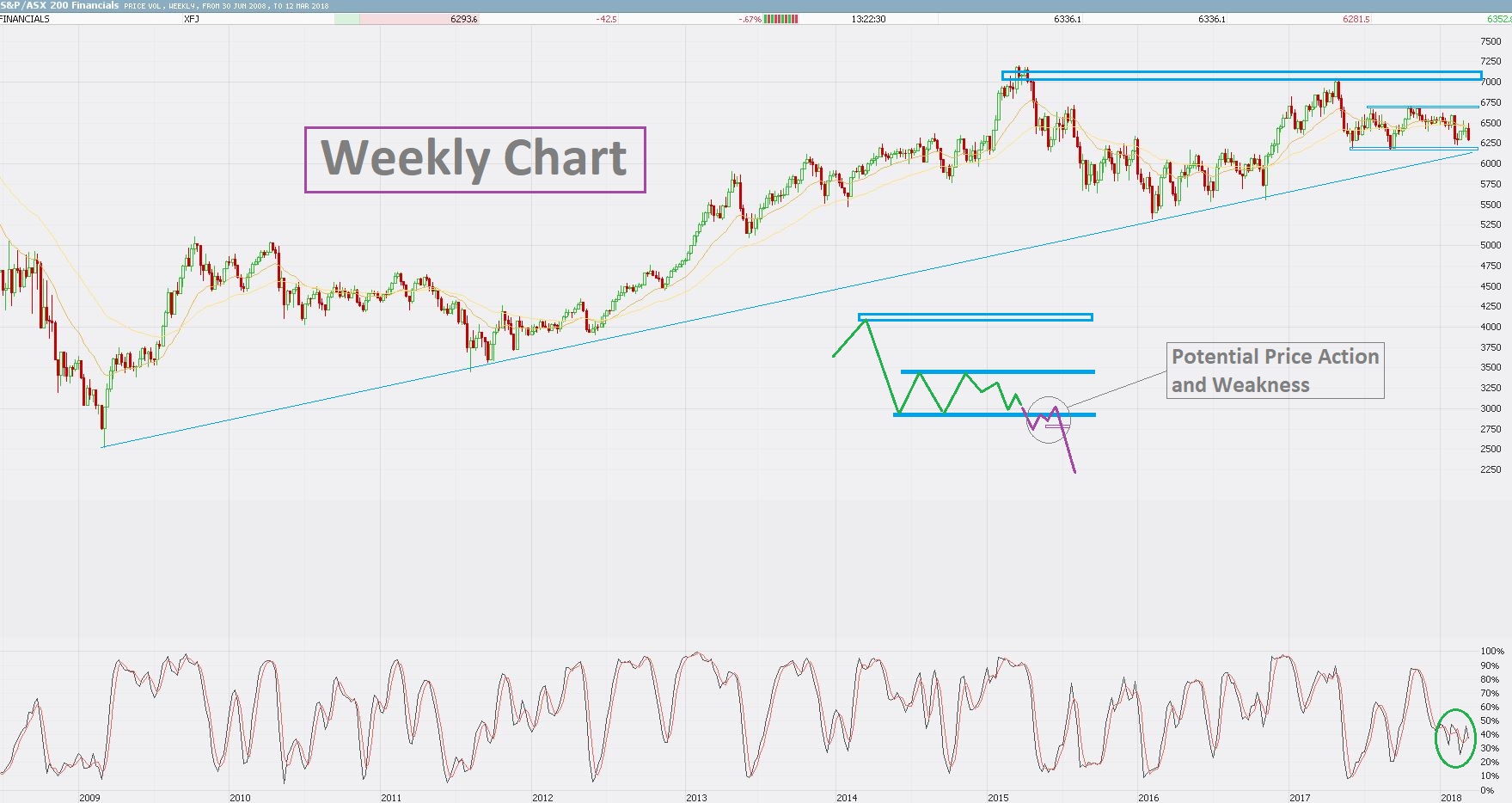Click the 7500 price axis label
This screenshot has height=803, width=1512.
pyautogui.click(x=1491, y=41)
